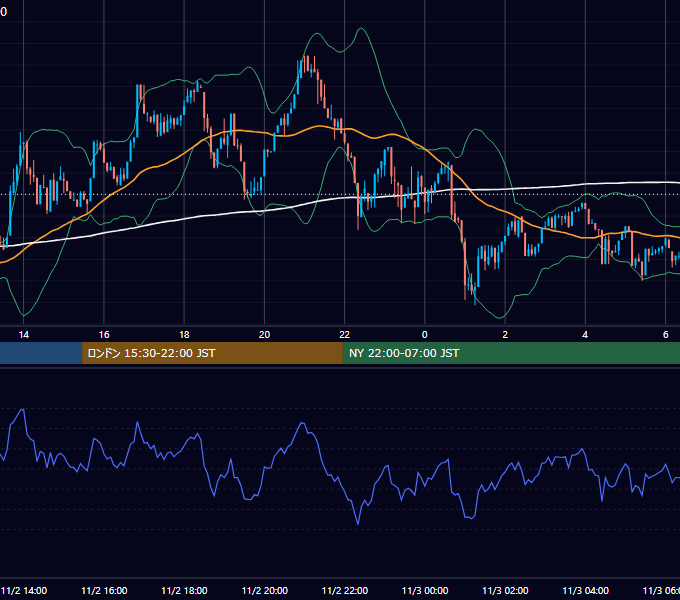Click the 6 hour label on price chart
This screenshot has width=680, height=600.
[665, 335]
